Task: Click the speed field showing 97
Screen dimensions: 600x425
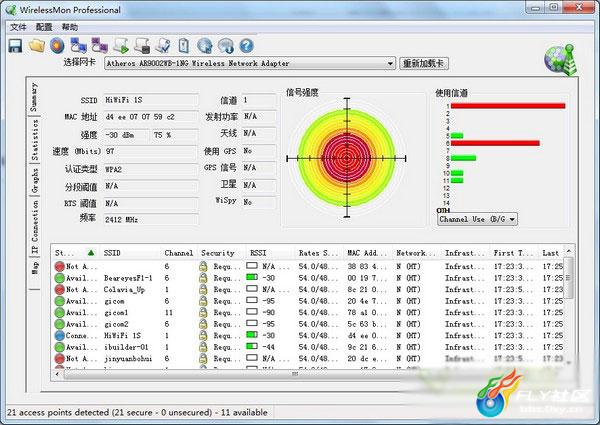Action: pos(151,151)
